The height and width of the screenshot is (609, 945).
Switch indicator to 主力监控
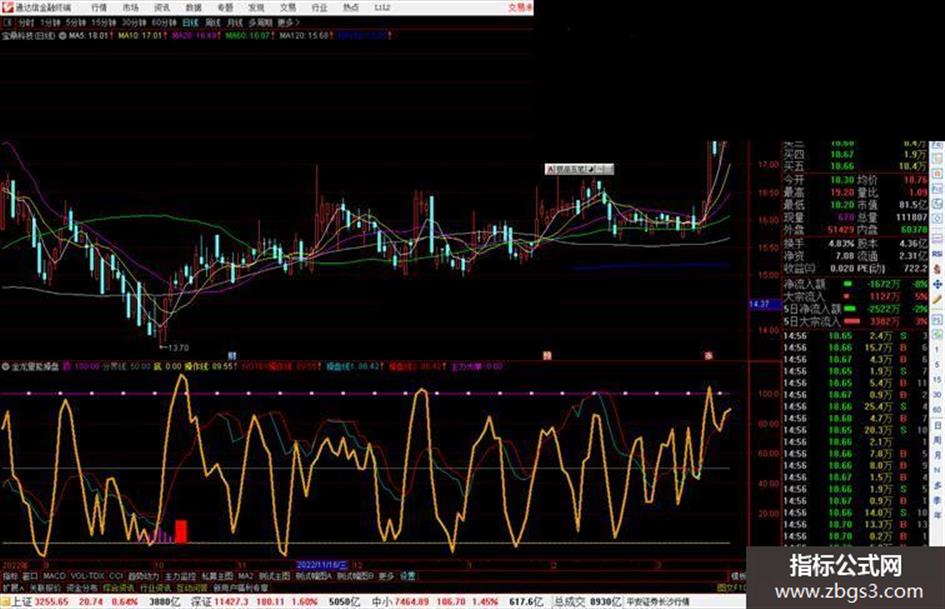pos(180,576)
